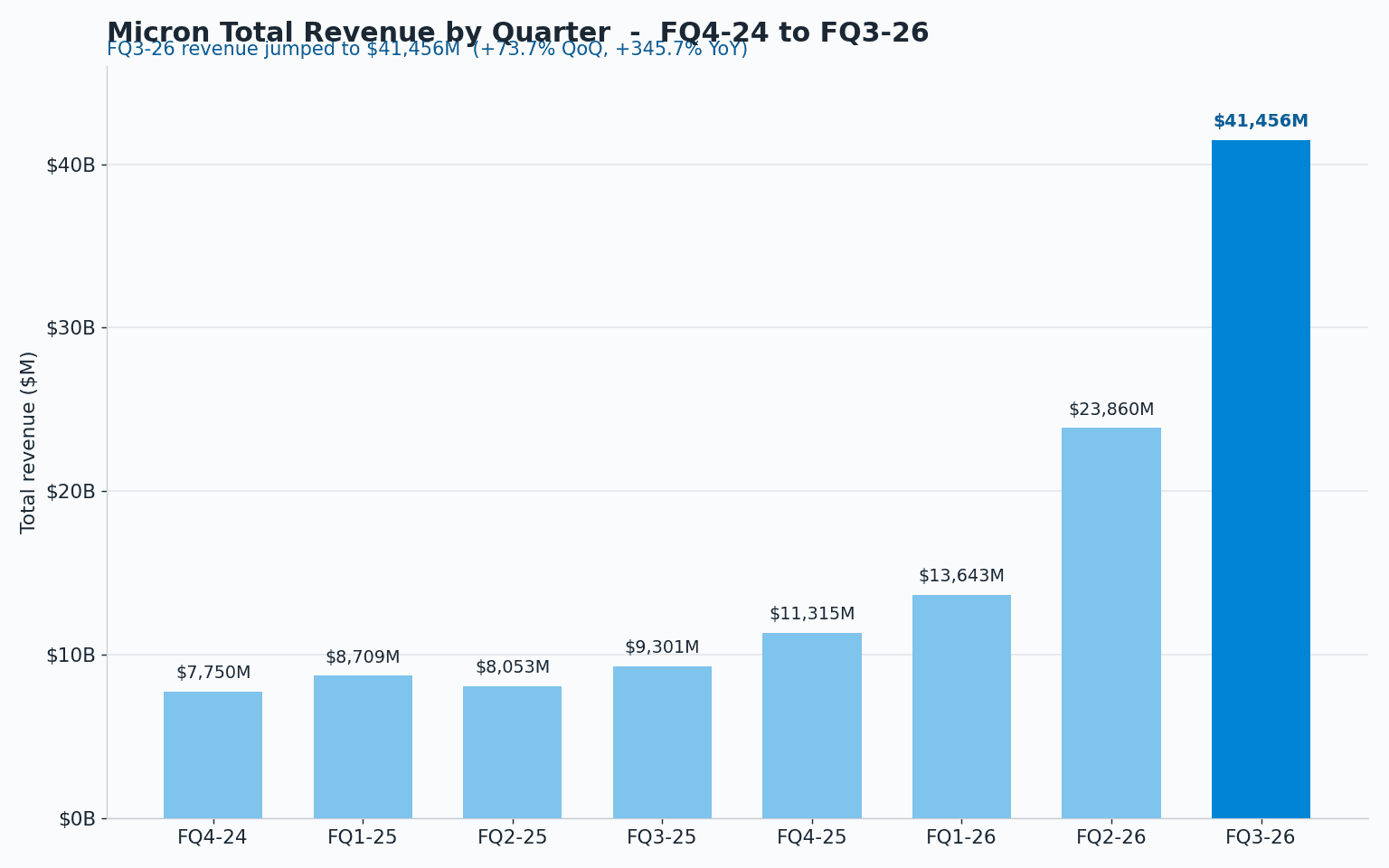Select the FQ1-26 x-axis label
Screen dimensions: 1389x868
961,837
